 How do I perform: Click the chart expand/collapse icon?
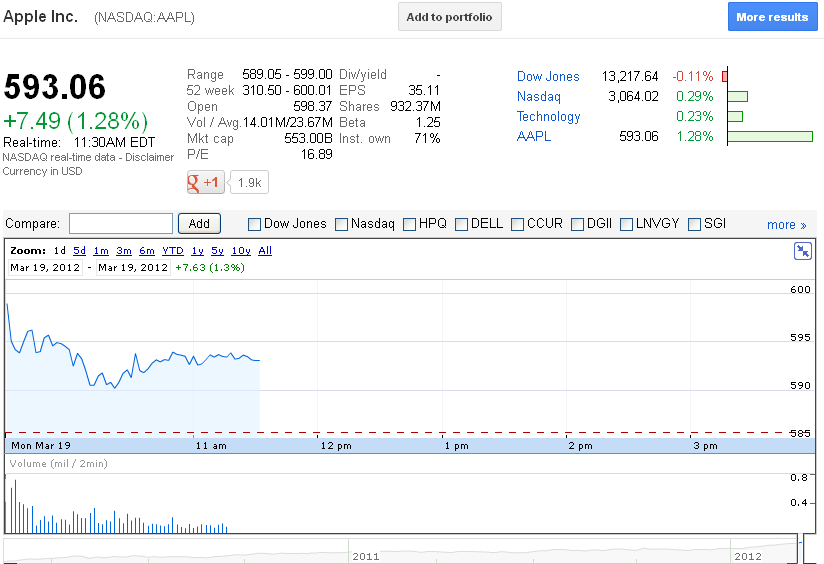802,251
